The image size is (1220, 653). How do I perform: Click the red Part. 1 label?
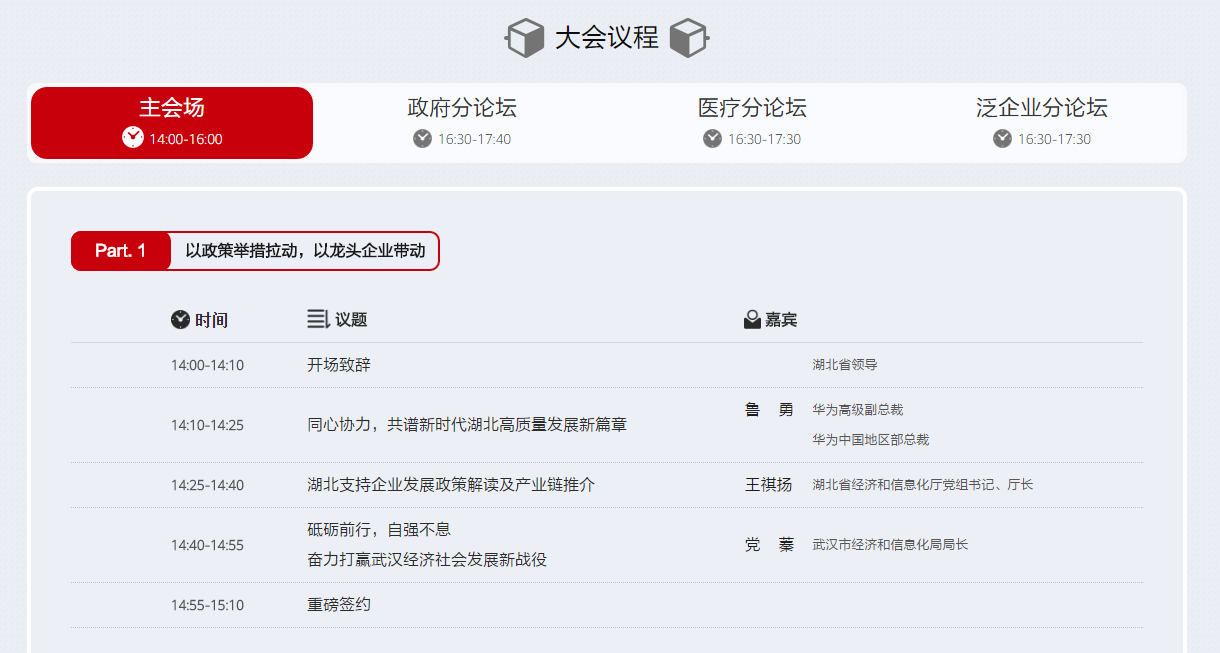point(121,251)
